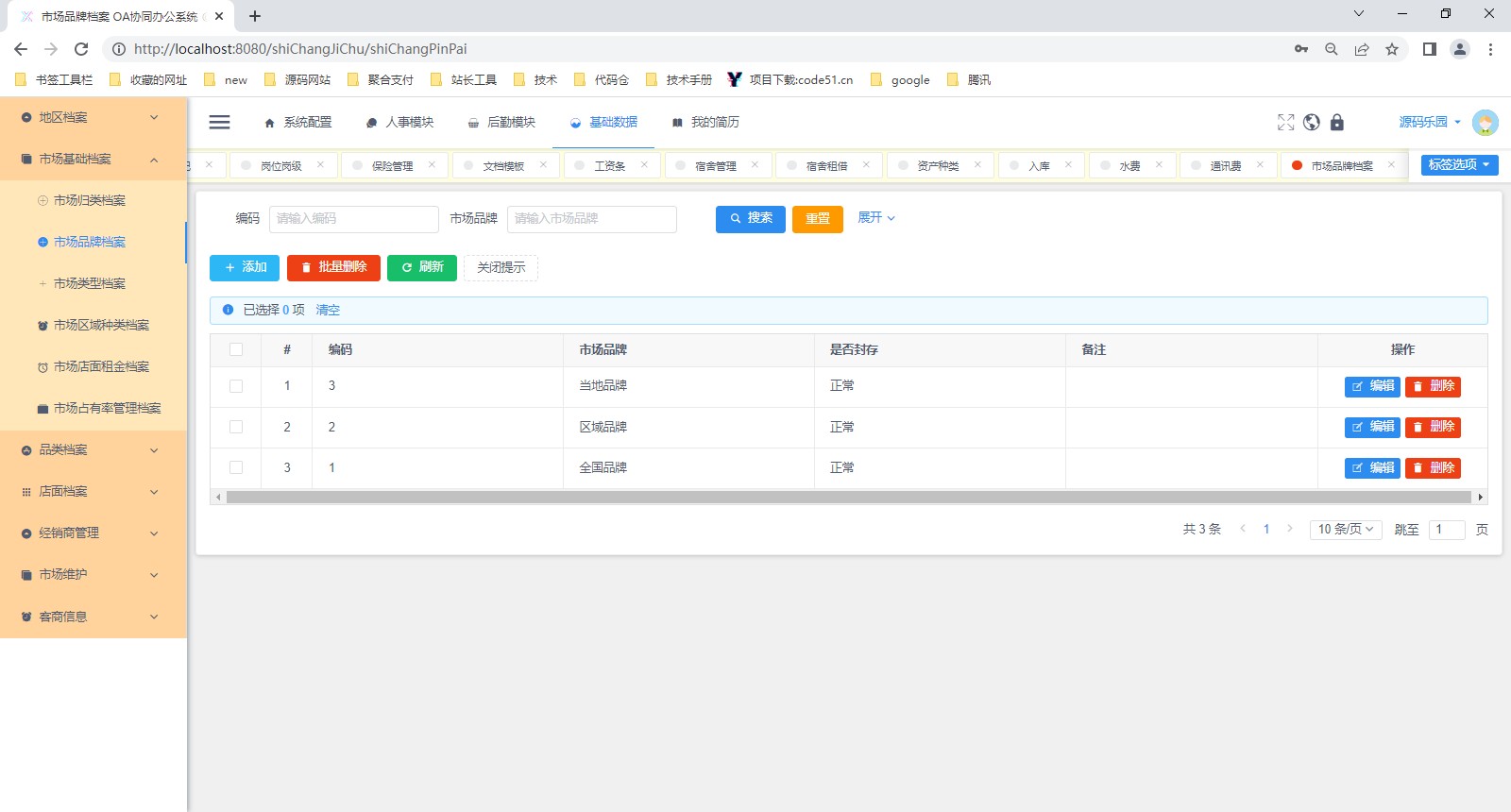Open 市场类型档案 in the sidebar

pos(90,283)
